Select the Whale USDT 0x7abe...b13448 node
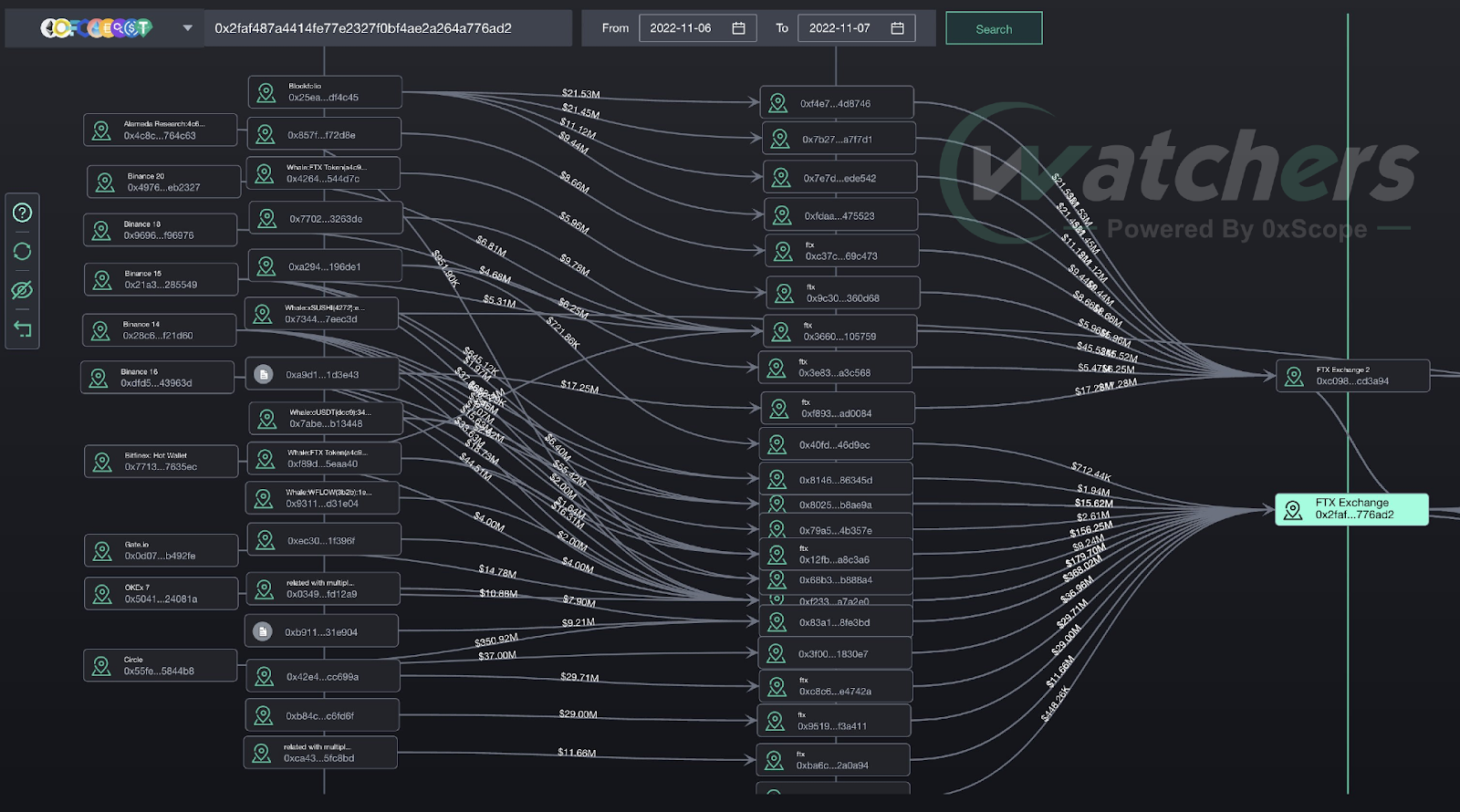 [326, 418]
